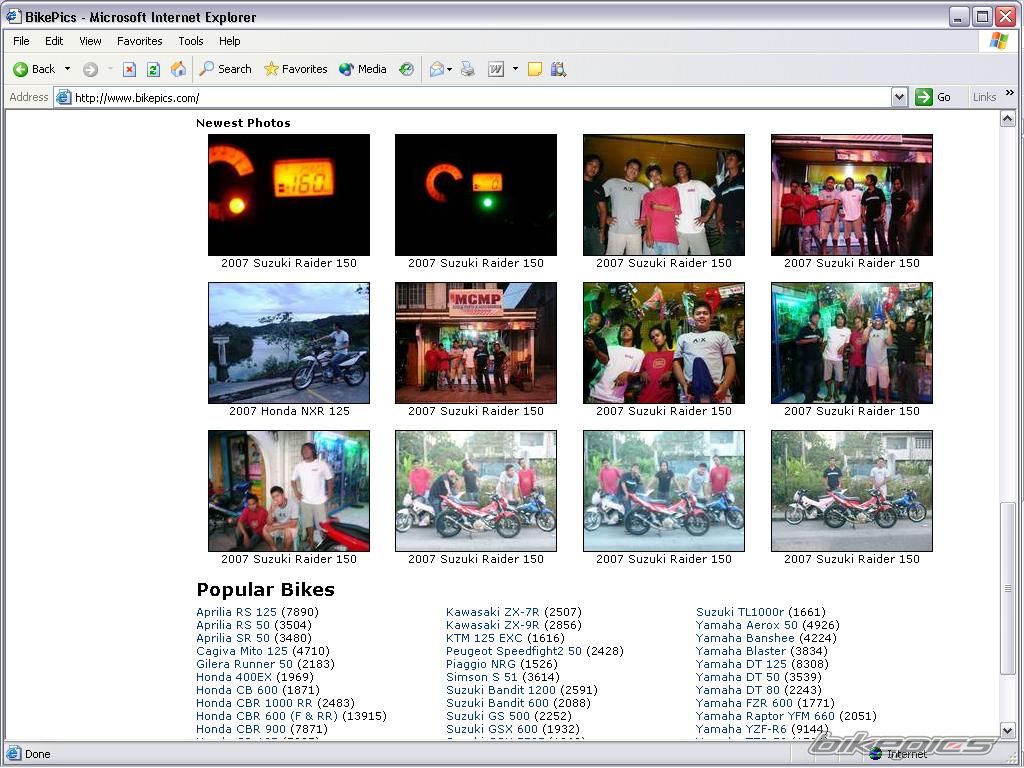Screen dimensions: 1024x768
Task: Click the Go button beside address bar
Action: (935, 97)
